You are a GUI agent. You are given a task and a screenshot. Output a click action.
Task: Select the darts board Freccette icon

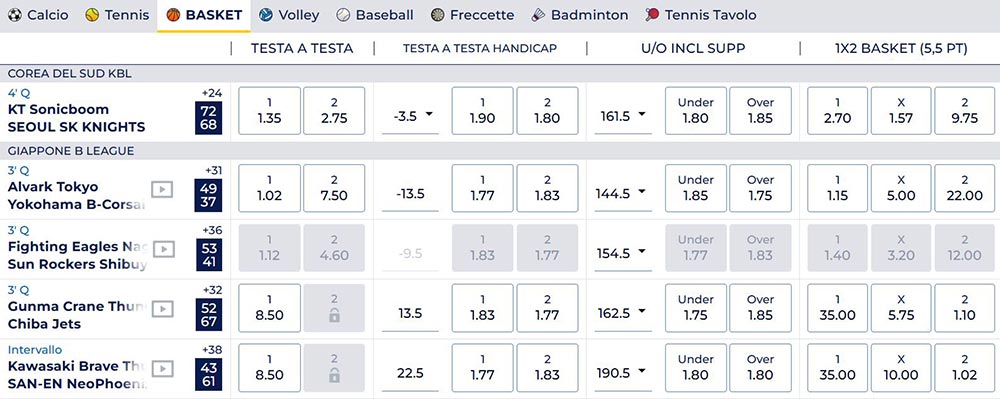(438, 15)
